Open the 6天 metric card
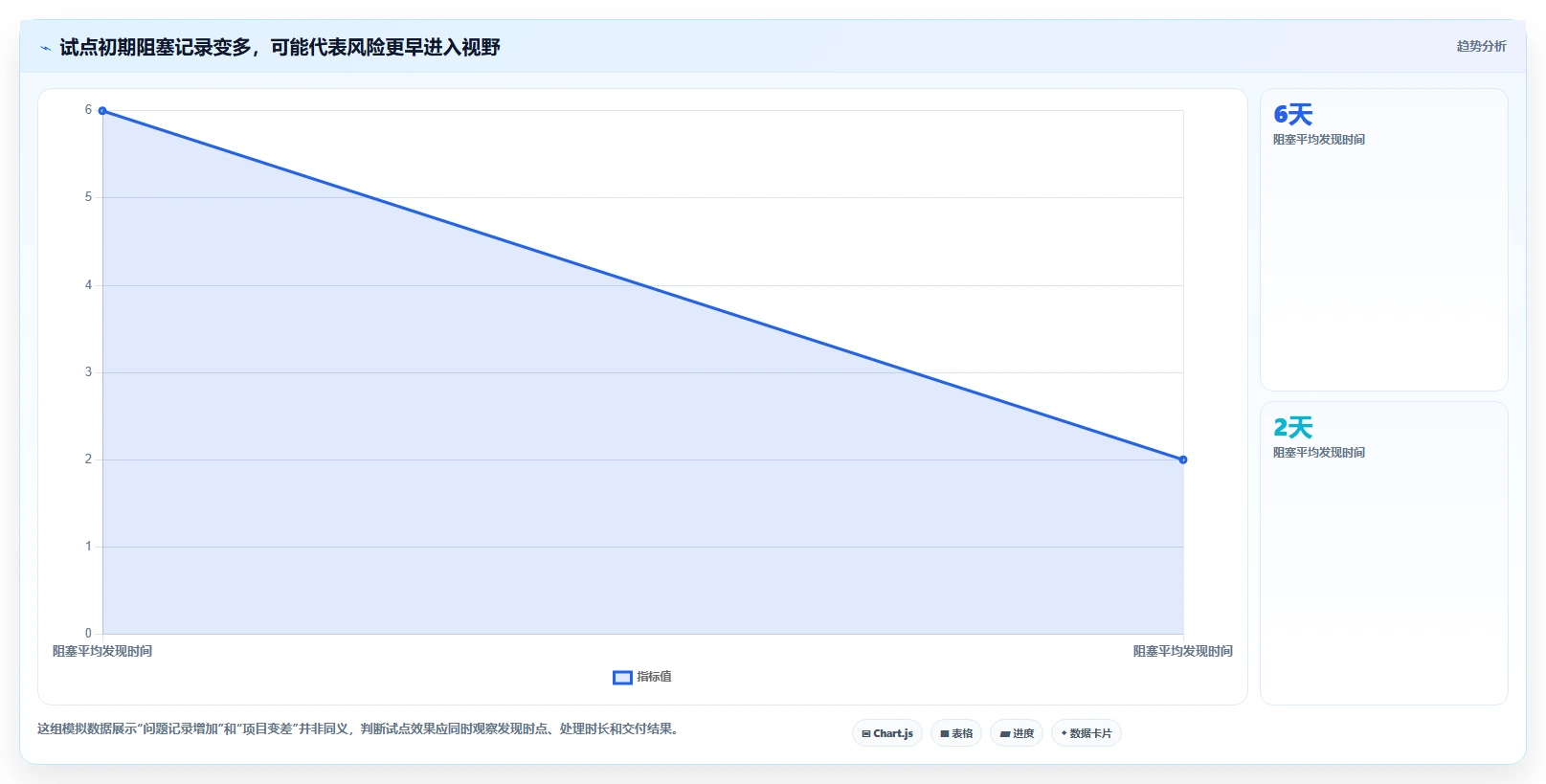This screenshot has height=784, width=1546. [1383, 239]
